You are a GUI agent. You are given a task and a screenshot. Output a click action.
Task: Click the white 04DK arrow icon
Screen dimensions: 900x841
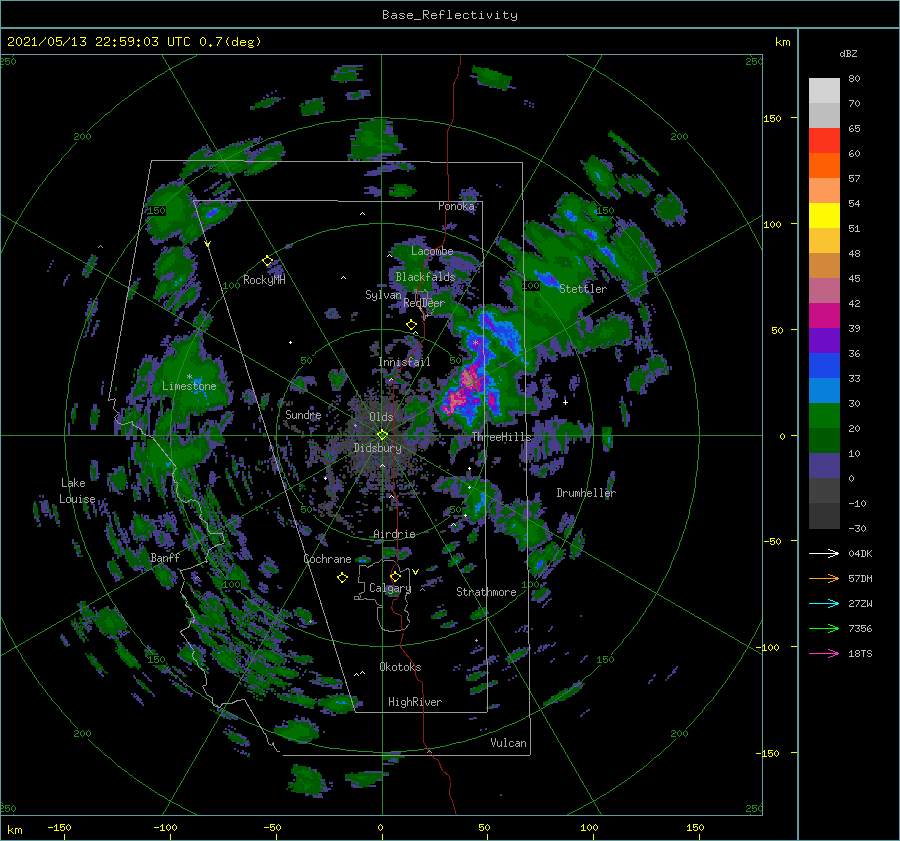[x=824, y=553]
